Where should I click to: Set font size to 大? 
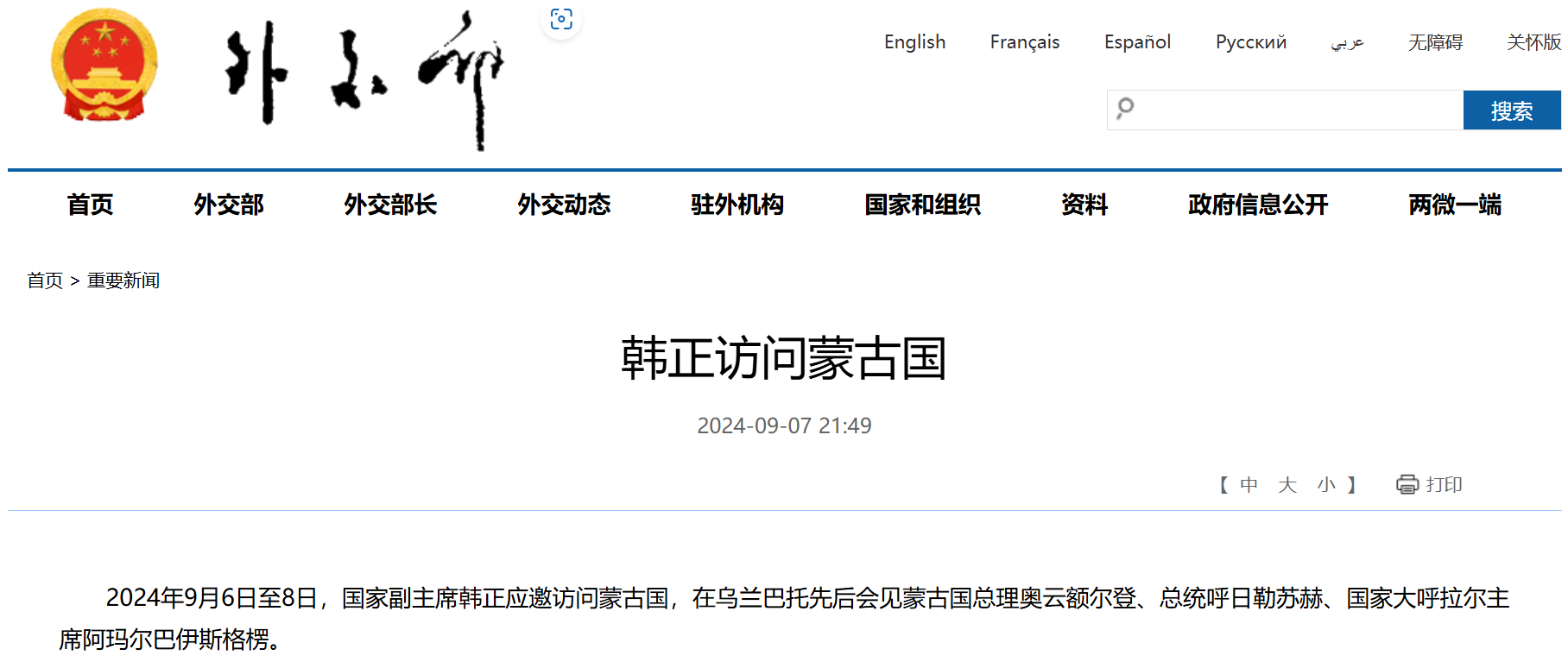(x=1287, y=485)
